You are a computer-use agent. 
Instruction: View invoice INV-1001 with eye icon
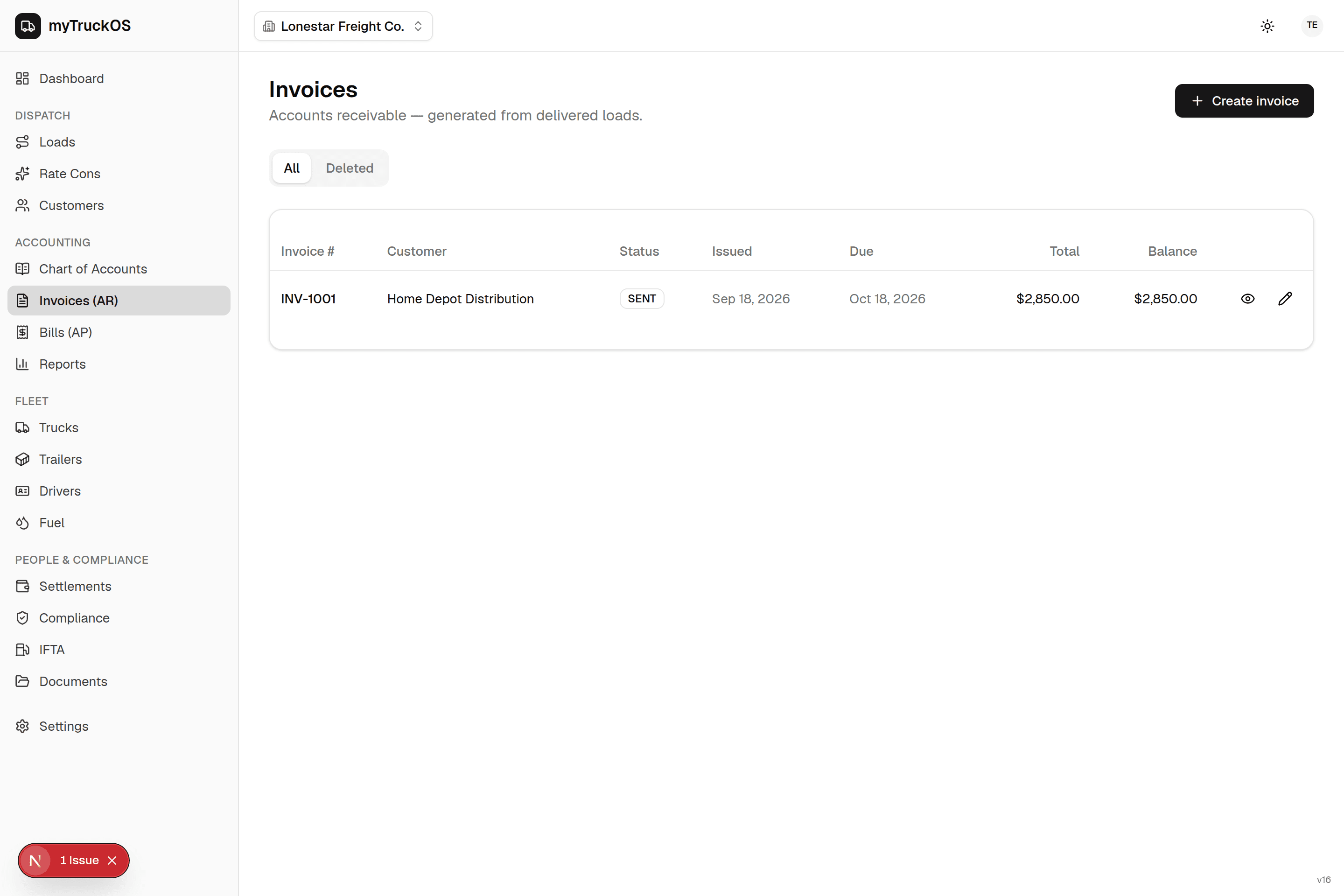(1247, 298)
